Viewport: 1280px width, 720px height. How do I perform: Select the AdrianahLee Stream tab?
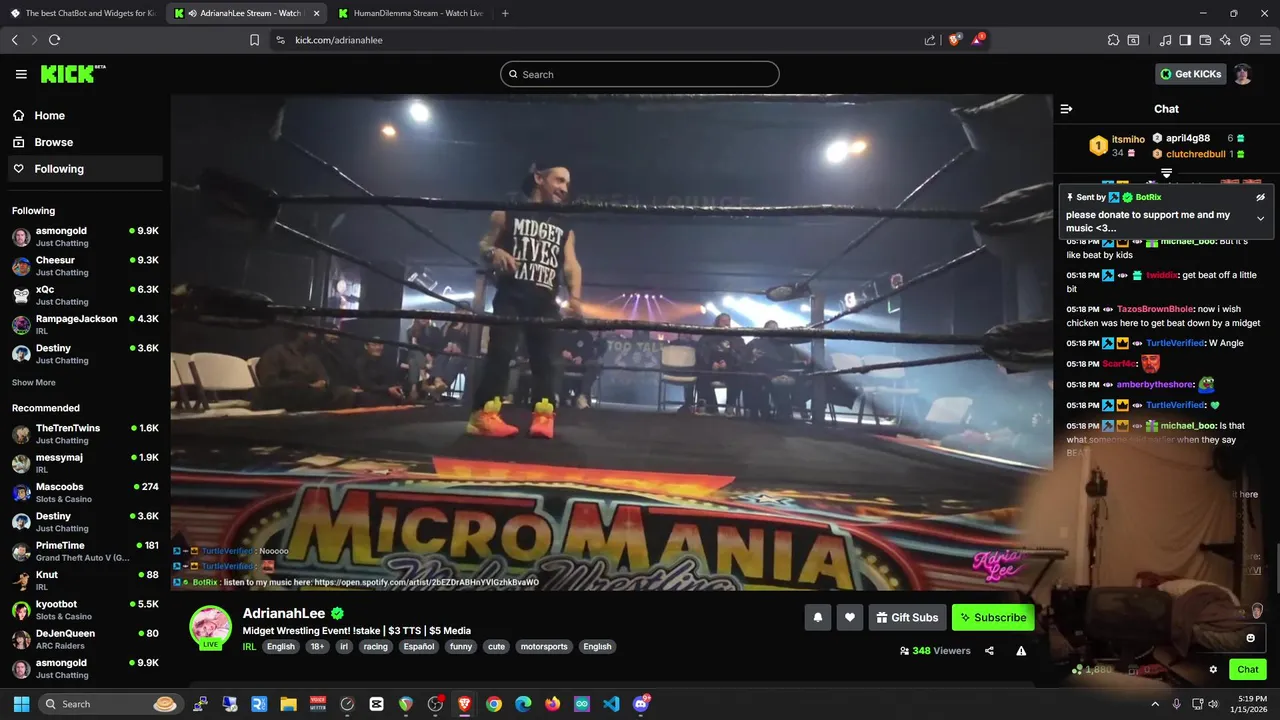coord(246,13)
